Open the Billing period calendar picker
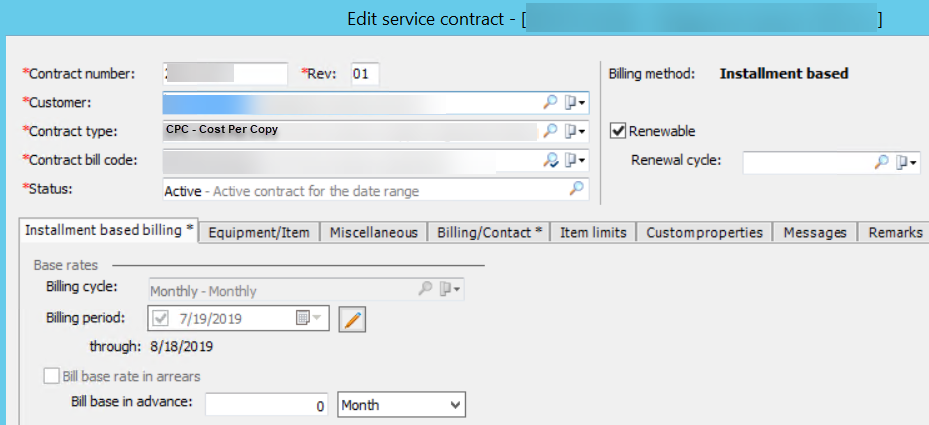The width and height of the screenshot is (929, 425). [x=308, y=318]
